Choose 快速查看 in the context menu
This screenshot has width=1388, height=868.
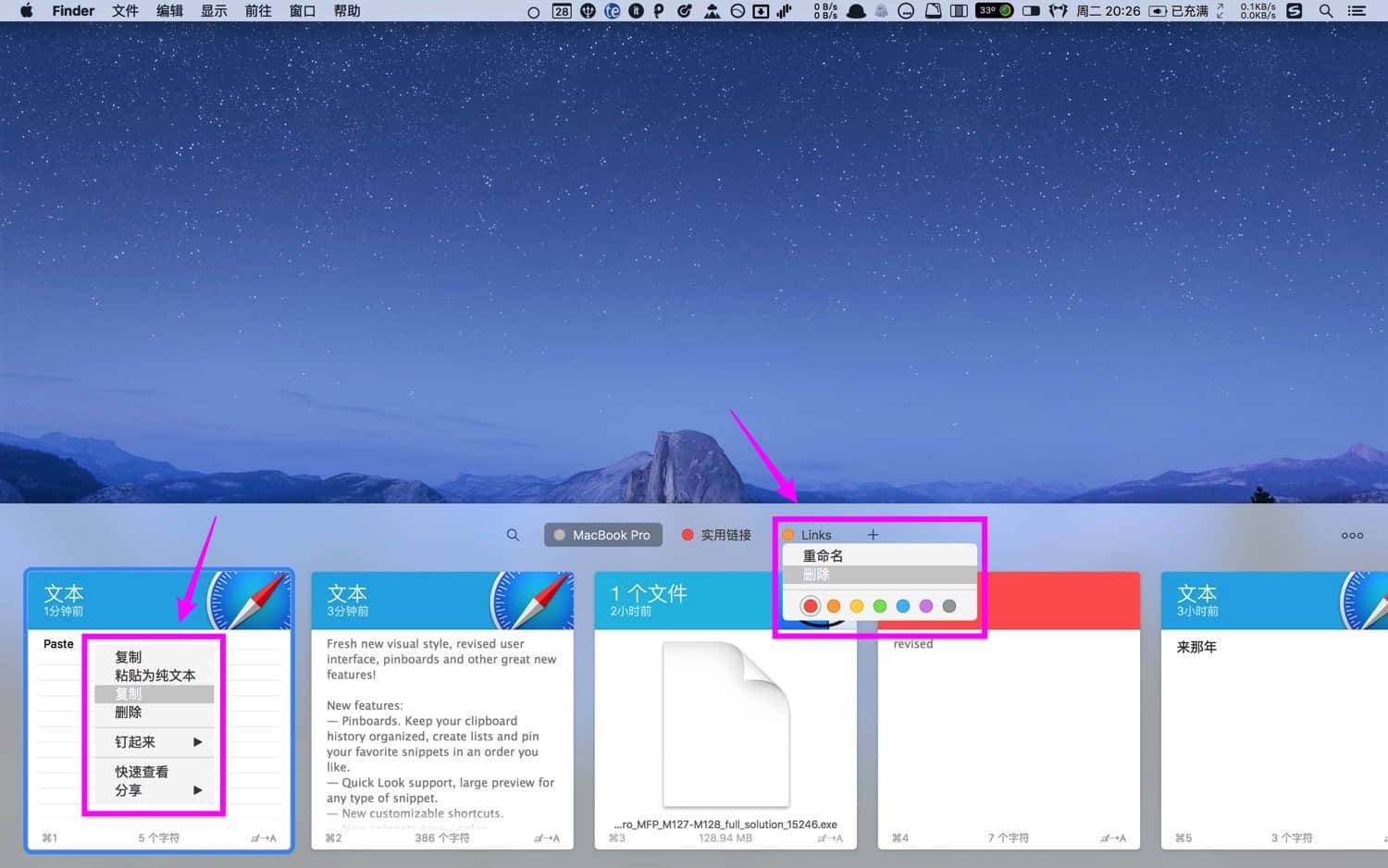click(142, 772)
